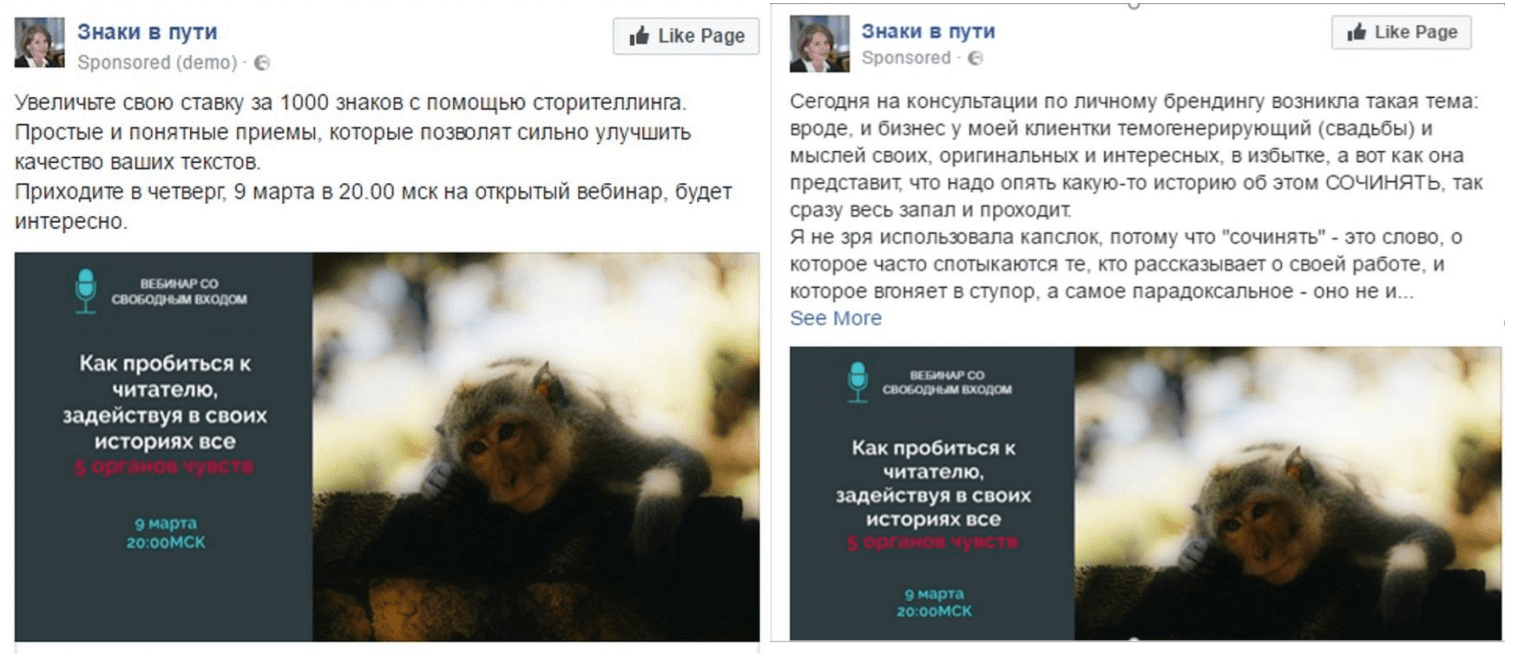Click the Sponsored label in the right post
The image size is (1519, 670).
[x=906, y=58]
